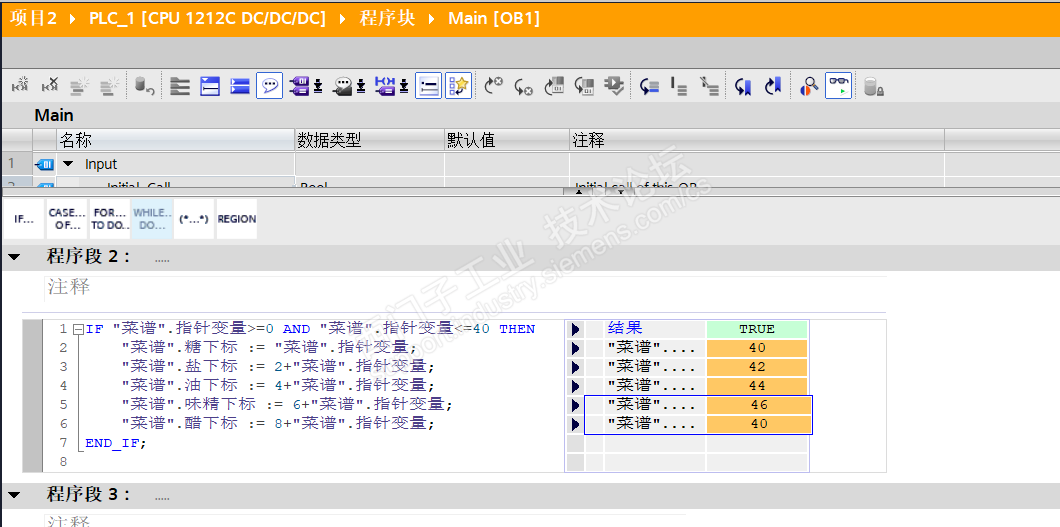1060x527 pixels.
Task: Click the outdent text icon with vertical bar
Action: coord(679,86)
